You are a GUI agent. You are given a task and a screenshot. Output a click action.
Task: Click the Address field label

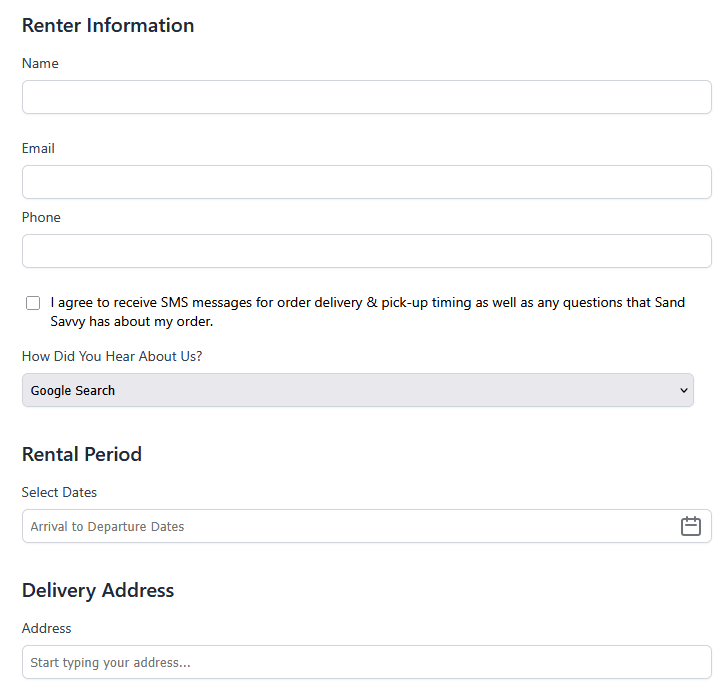pyautogui.click(x=47, y=628)
